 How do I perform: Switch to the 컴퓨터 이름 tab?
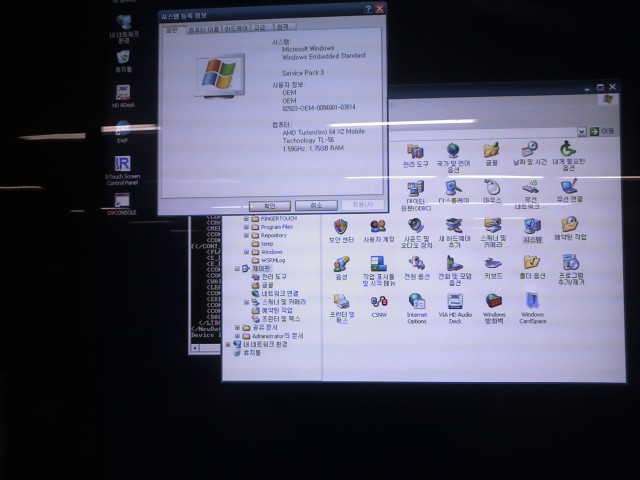(x=204, y=29)
